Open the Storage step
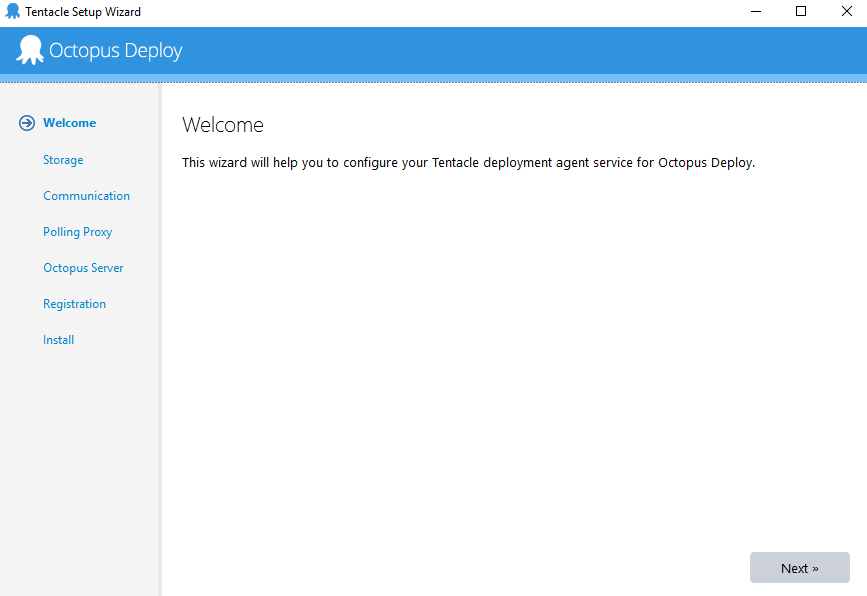This screenshot has height=596, width=867. click(x=63, y=160)
